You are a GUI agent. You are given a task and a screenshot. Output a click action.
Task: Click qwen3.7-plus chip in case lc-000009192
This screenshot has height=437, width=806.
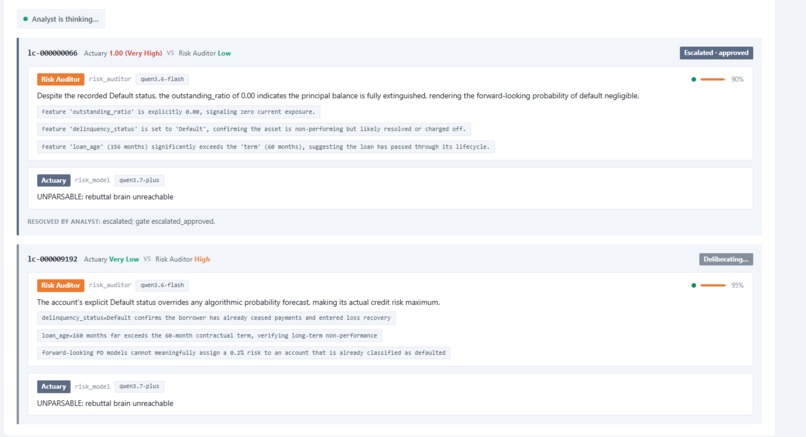139,387
